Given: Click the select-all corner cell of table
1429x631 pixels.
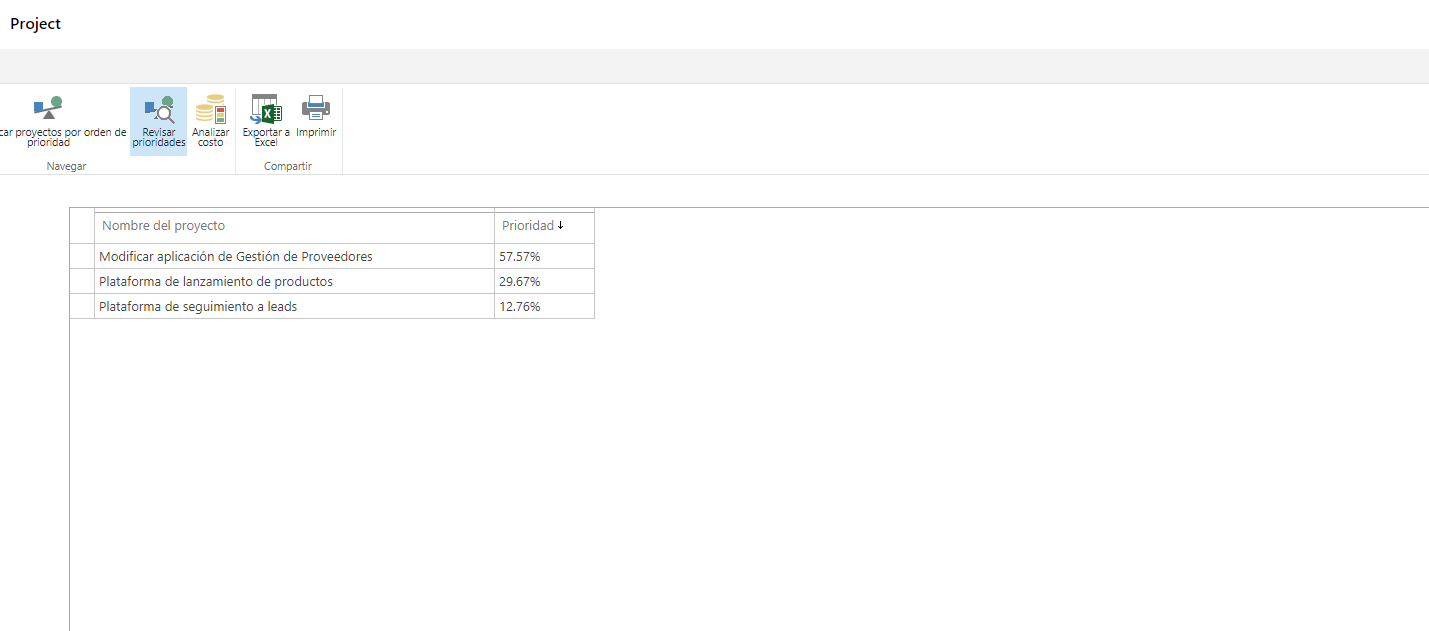Looking at the screenshot, I should click(82, 226).
